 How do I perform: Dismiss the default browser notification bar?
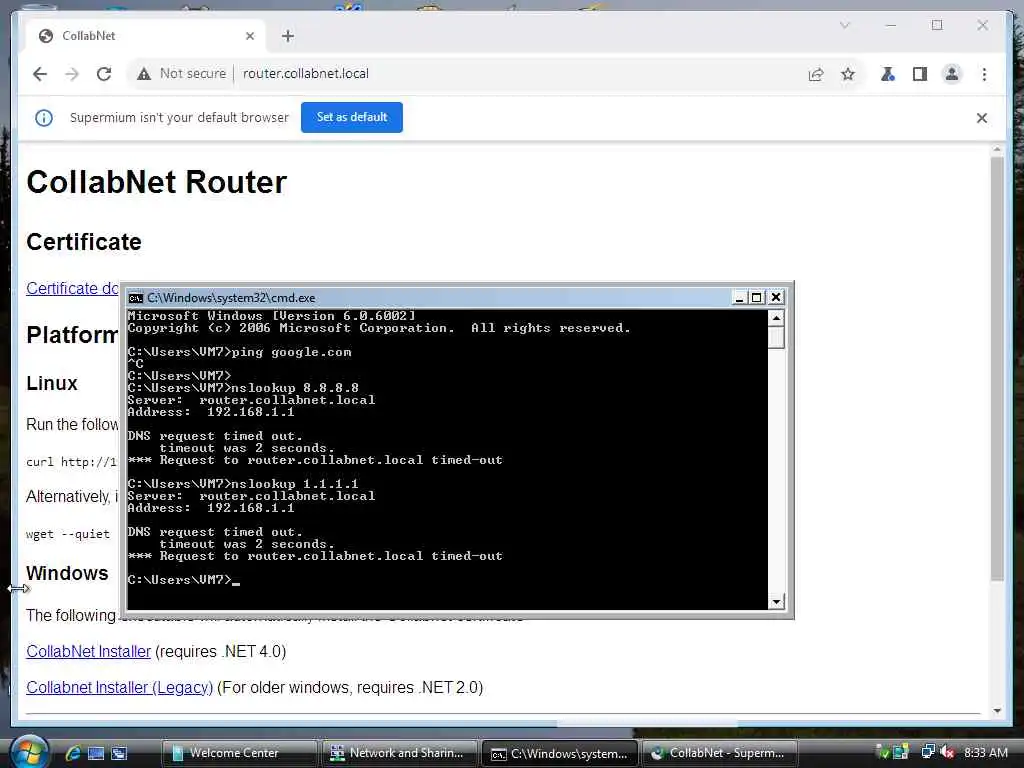coord(982,118)
